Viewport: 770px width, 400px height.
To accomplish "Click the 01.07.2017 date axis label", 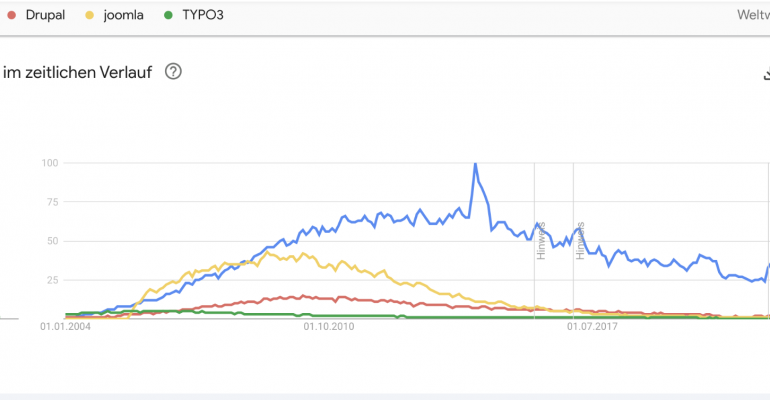I will coord(592,326).
